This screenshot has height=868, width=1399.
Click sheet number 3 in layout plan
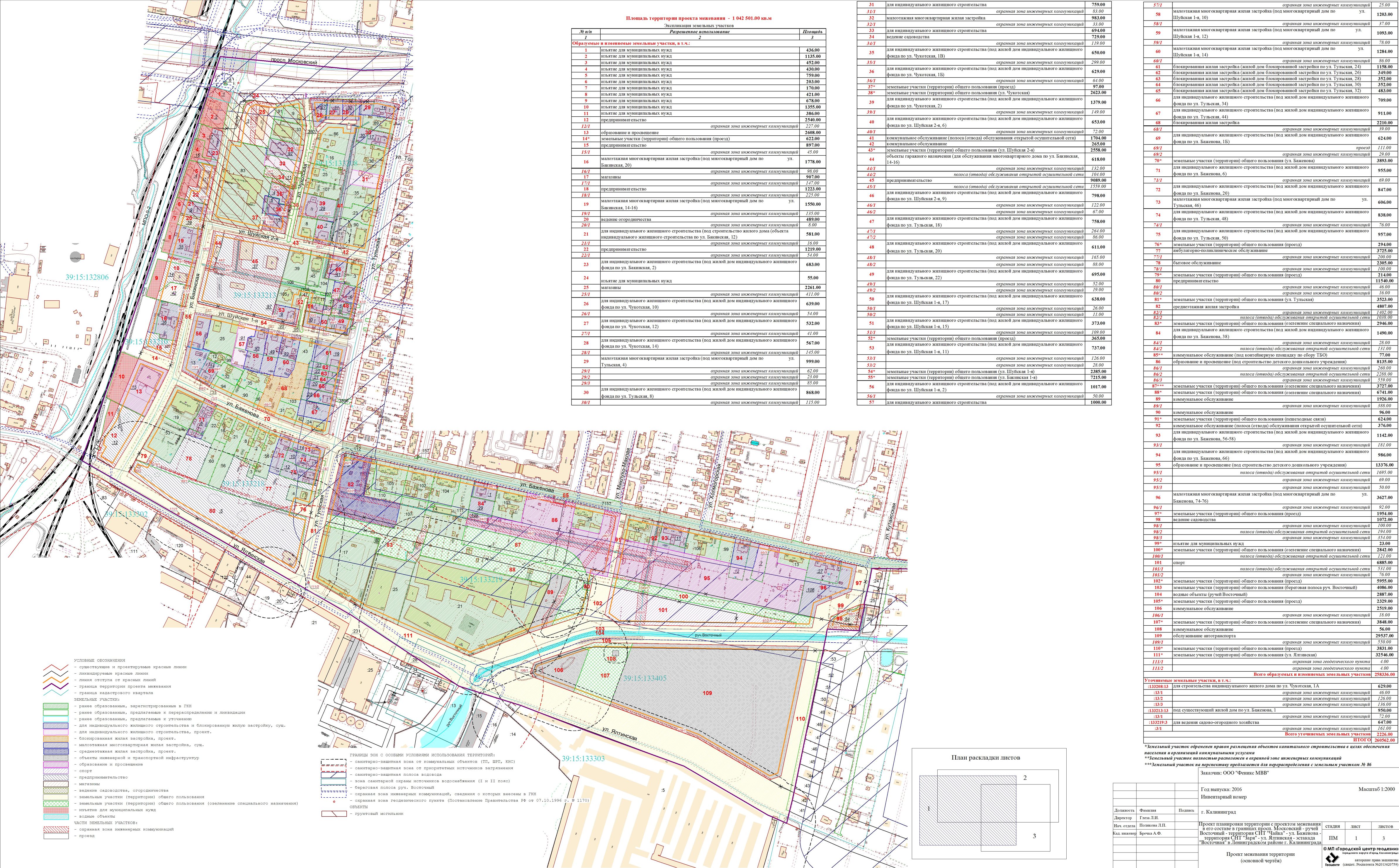(x=1034, y=836)
